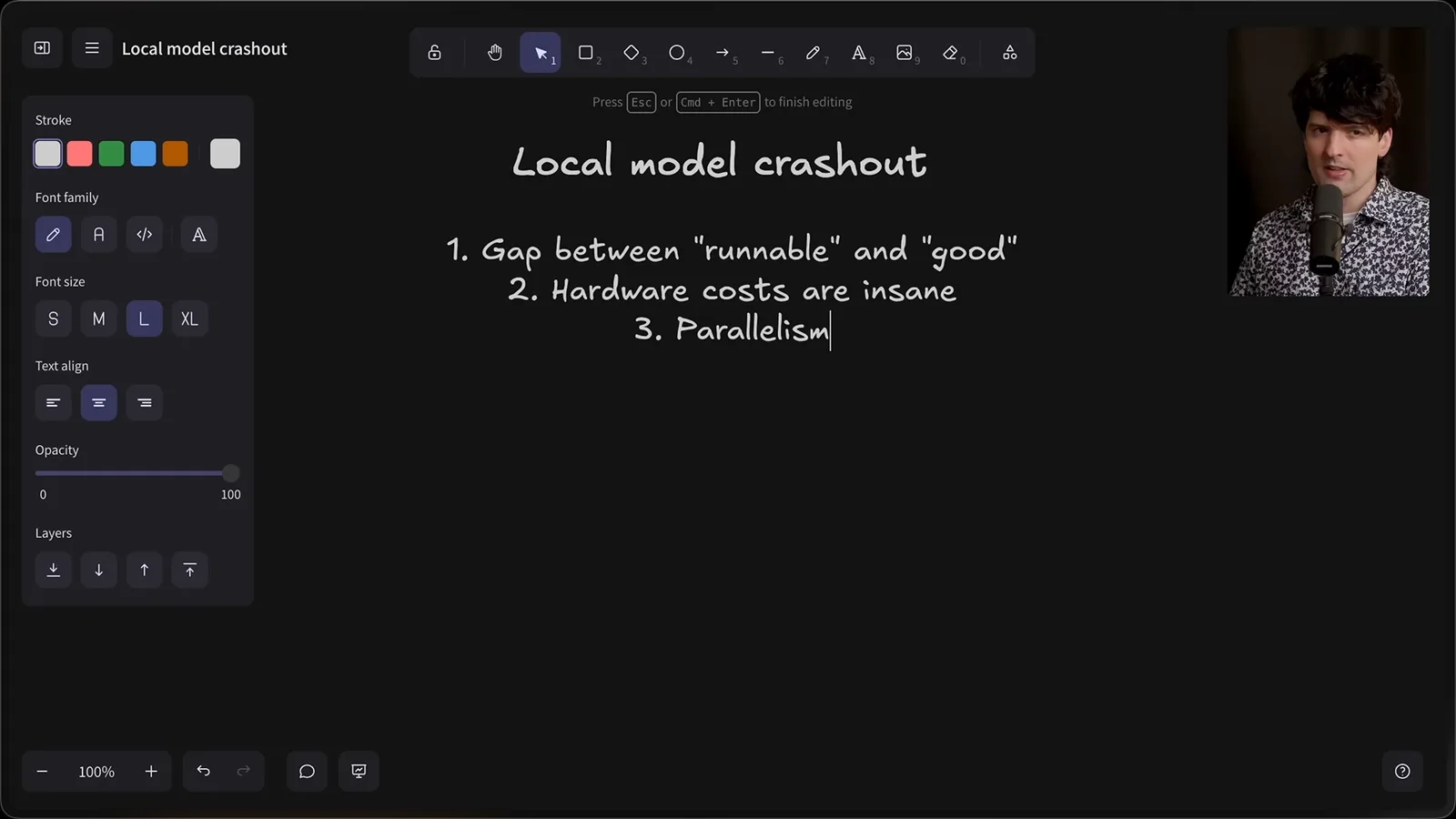
Task: Adjust the Opacity slider handle
Action: 231,473
